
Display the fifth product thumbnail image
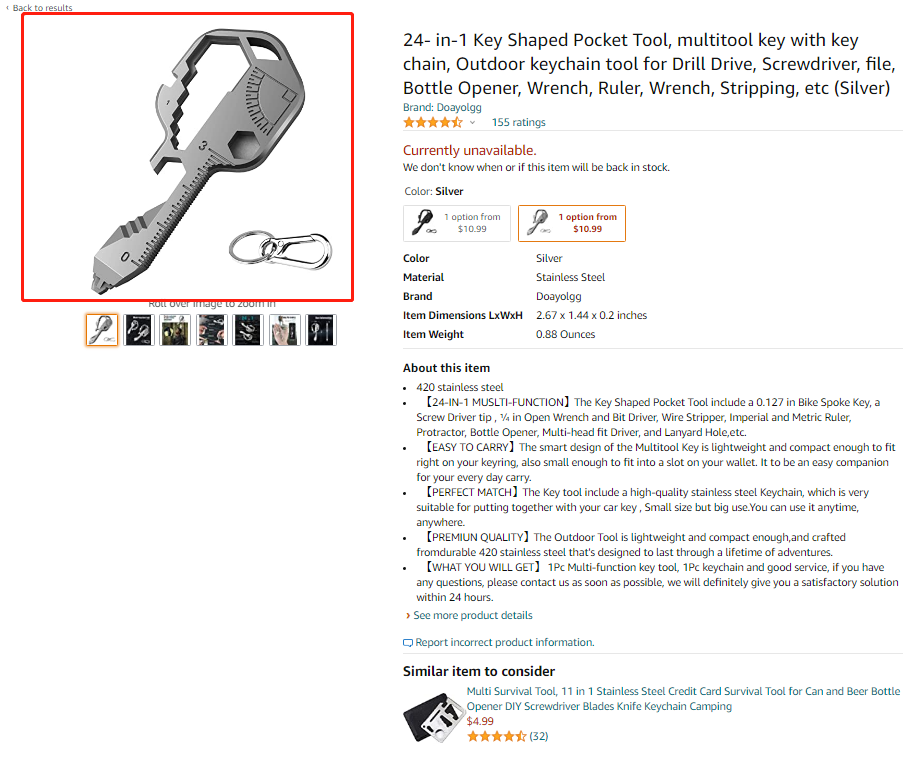pos(248,330)
